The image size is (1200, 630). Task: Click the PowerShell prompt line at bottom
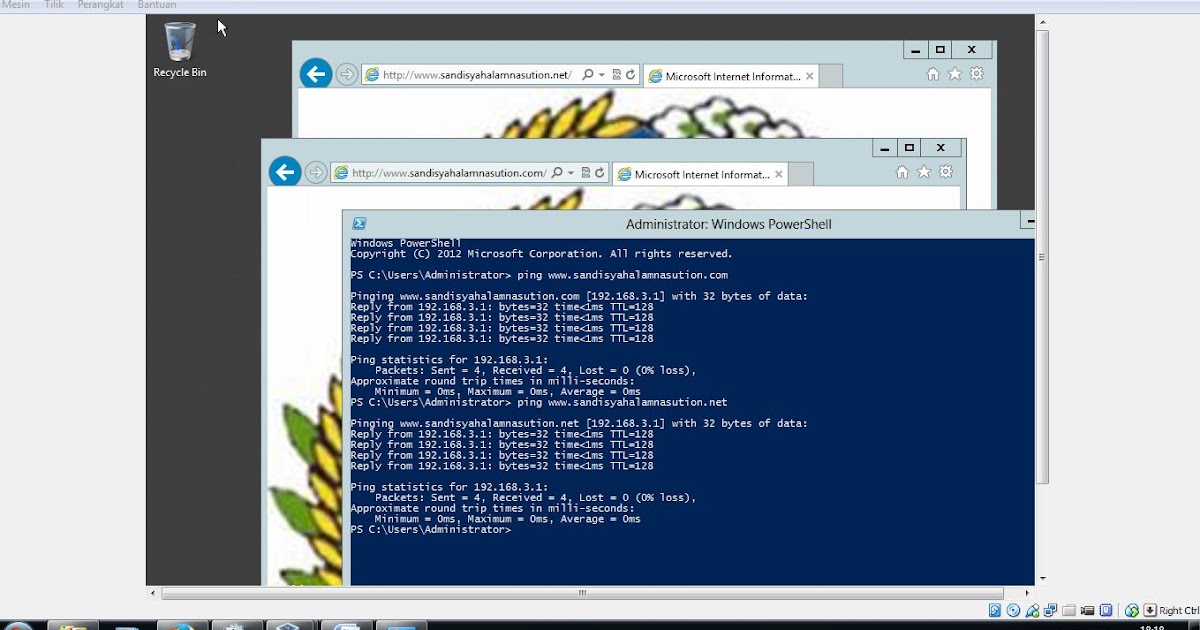[x=430, y=529]
